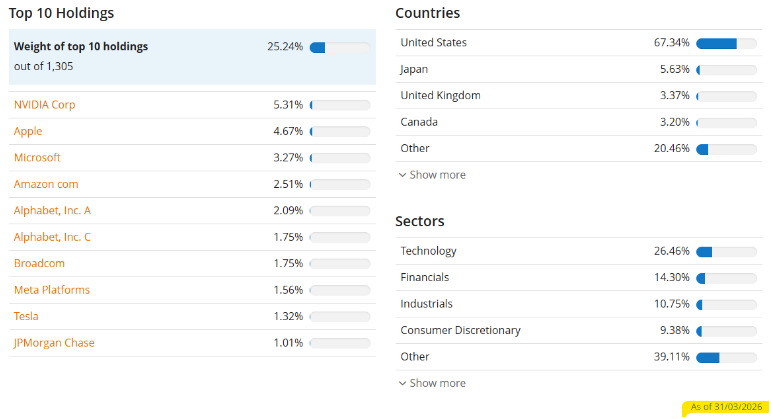Click the top 10 holdings weight bar

(x=340, y=47)
